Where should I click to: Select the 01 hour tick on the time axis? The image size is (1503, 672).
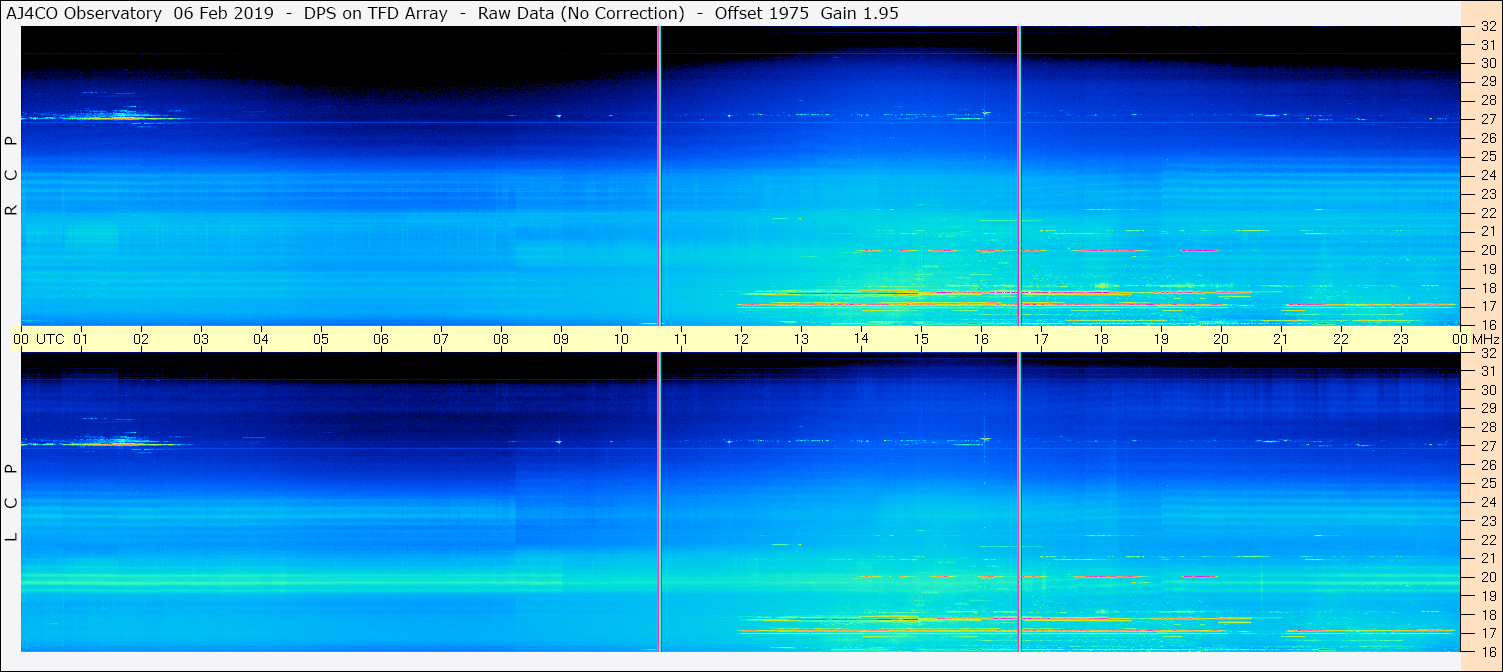pyautogui.click(x=81, y=339)
